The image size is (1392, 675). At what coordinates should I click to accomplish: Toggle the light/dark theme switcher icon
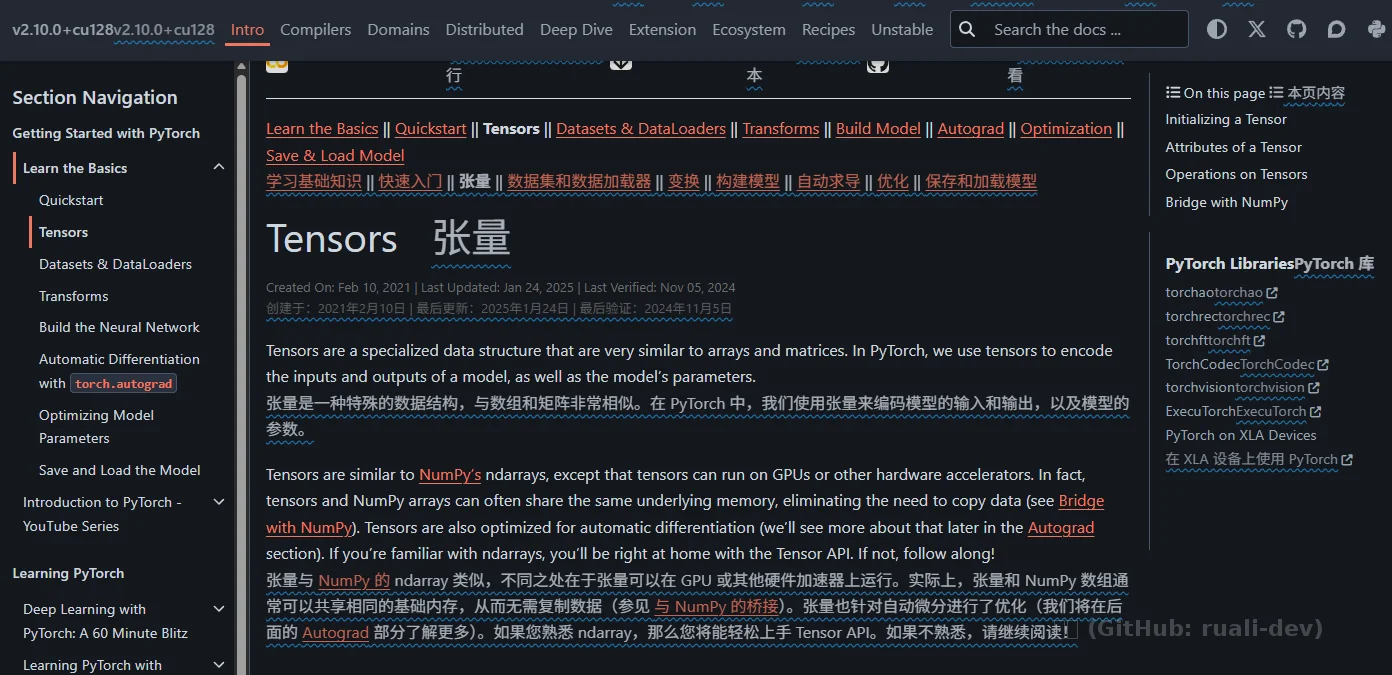point(1217,30)
